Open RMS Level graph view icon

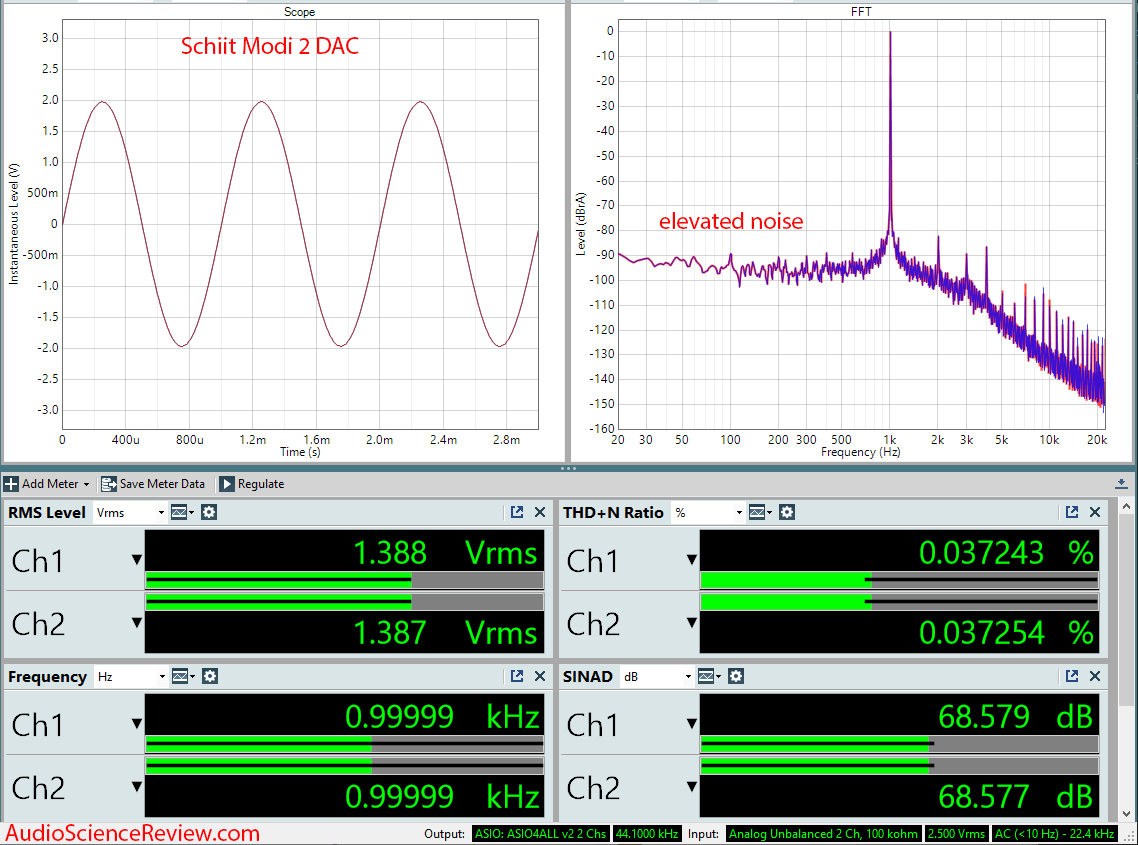click(182, 513)
